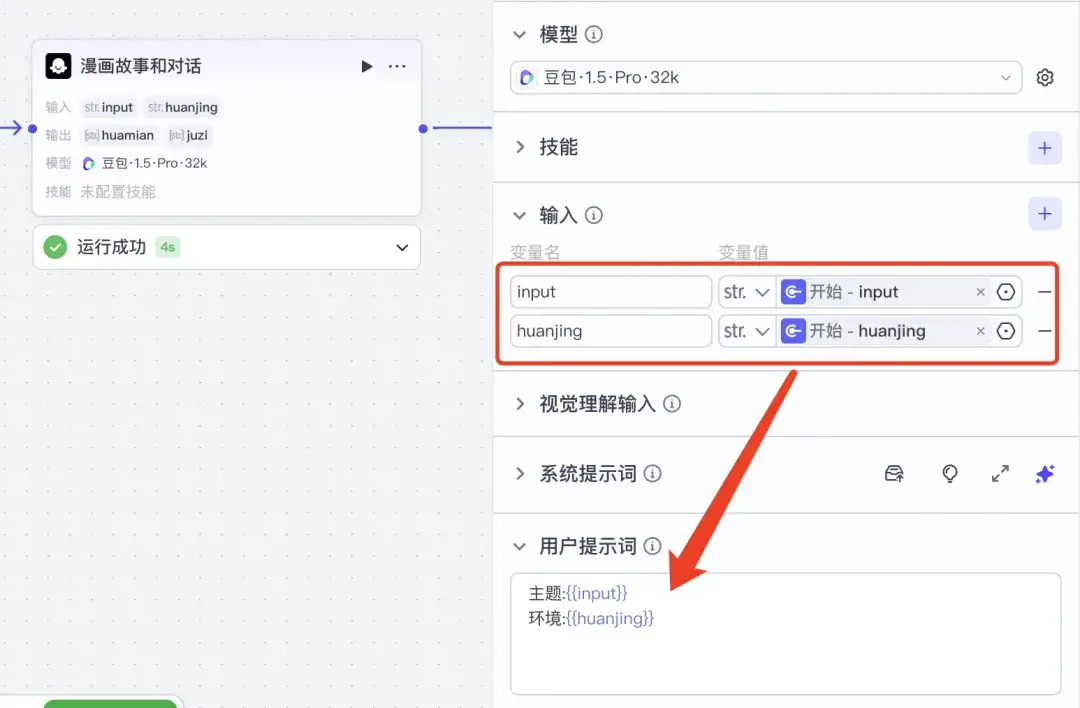Remove the huanjing variable row
Image resolution: width=1080 pixels, height=708 pixels.
point(1044,331)
